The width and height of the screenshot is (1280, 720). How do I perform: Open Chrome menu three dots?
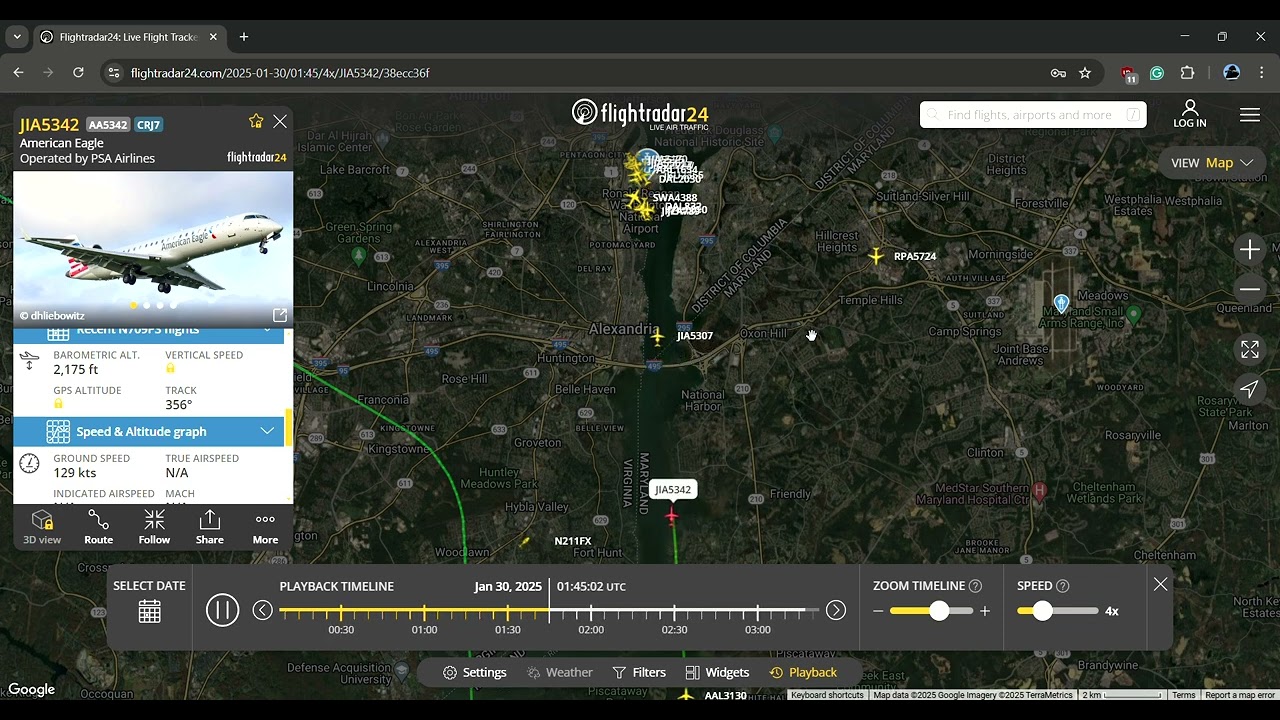click(x=1261, y=73)
